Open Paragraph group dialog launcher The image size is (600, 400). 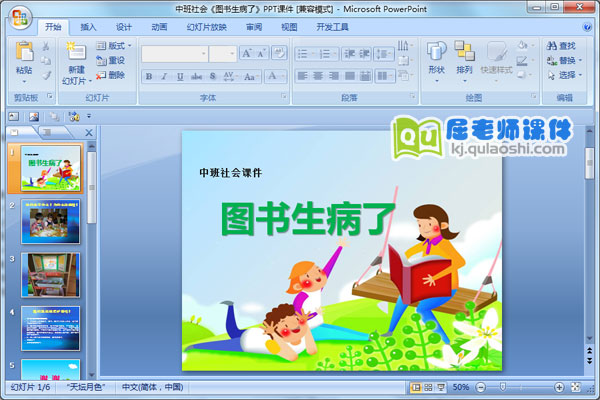[412, 96]
